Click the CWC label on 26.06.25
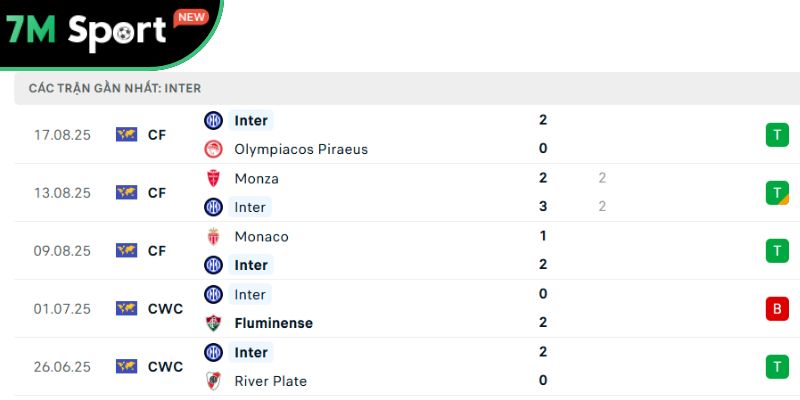The width and height of the screenshot is (800, 400). [165, 367]
